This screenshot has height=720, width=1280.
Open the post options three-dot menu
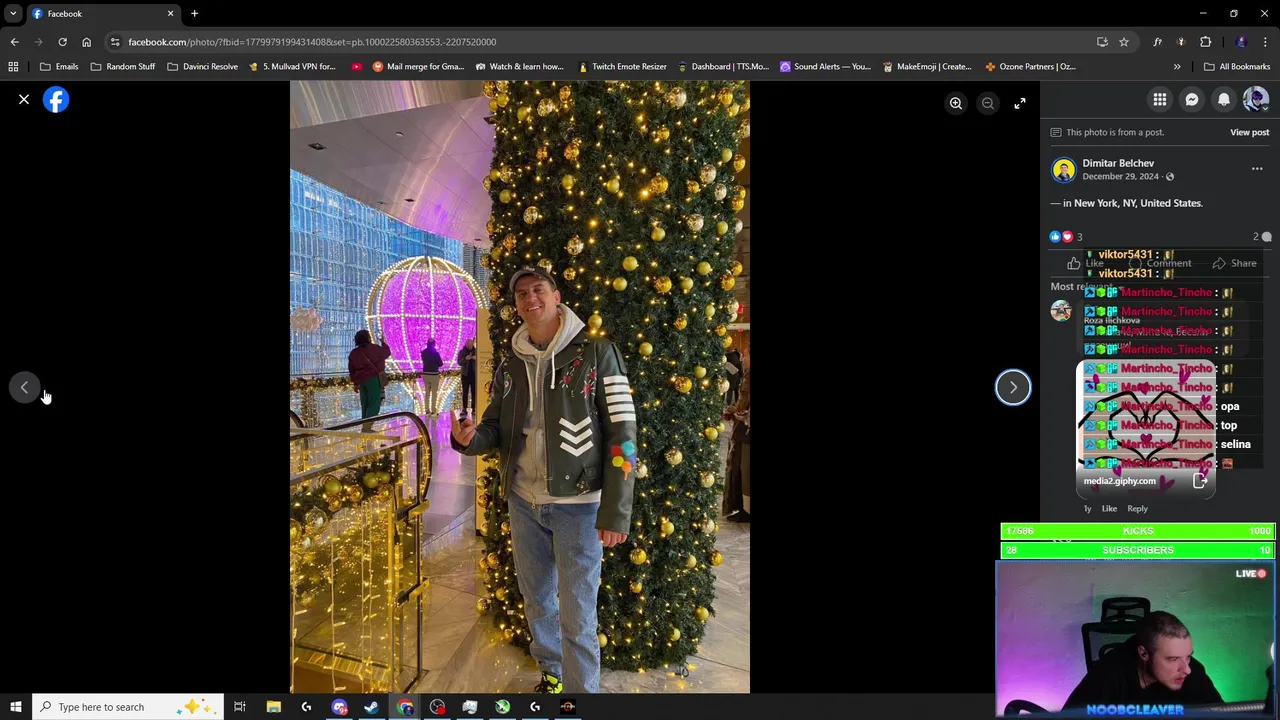pyautogui.click(x=1257, y=169)
